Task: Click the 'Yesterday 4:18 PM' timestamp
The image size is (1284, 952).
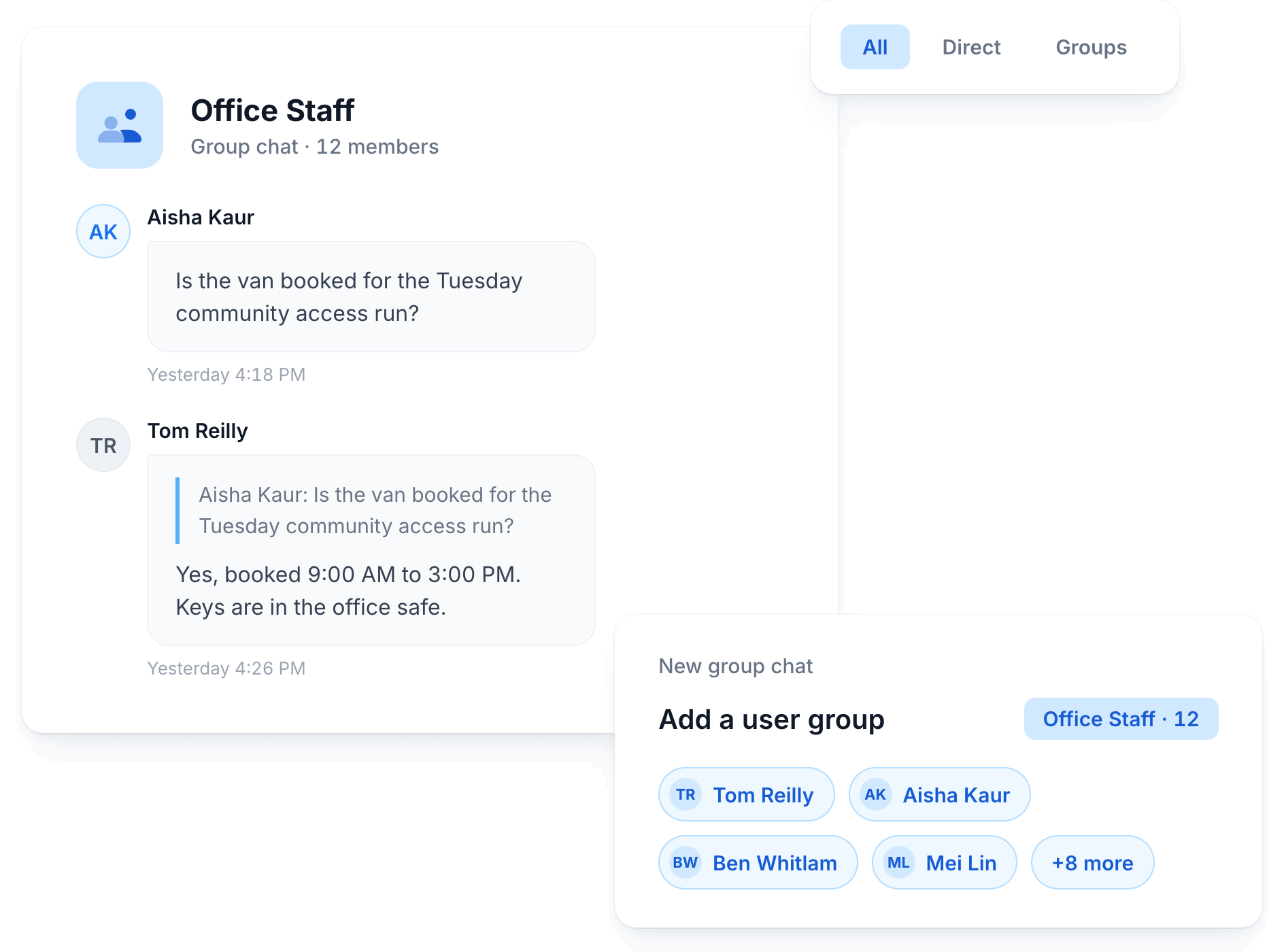Action: pos(226,375)
